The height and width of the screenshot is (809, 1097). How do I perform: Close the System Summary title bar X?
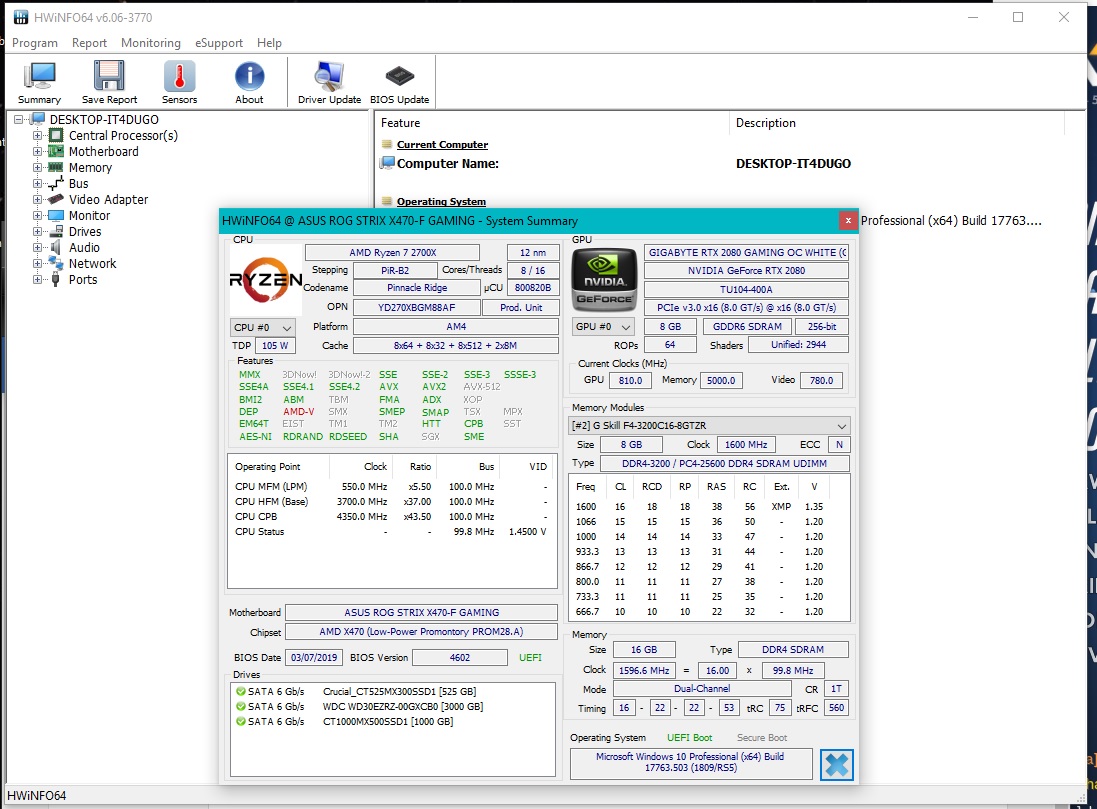point(848,220)
